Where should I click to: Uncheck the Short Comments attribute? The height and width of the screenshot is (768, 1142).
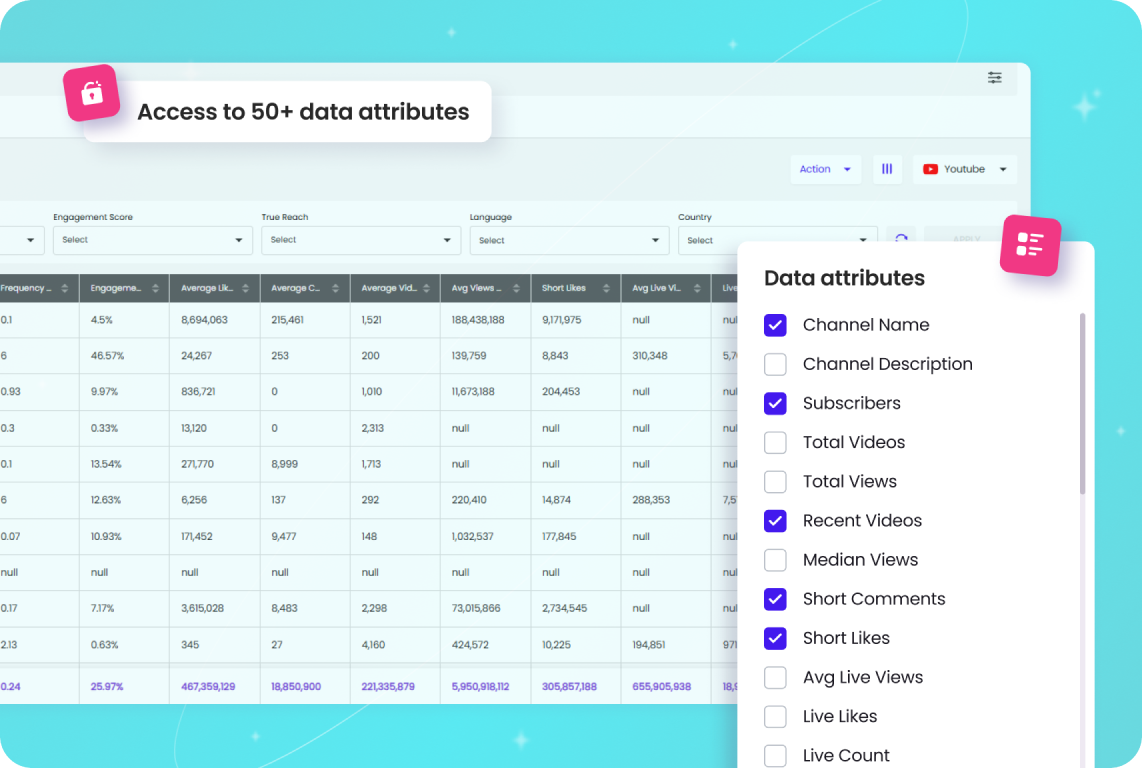[775, 599]
